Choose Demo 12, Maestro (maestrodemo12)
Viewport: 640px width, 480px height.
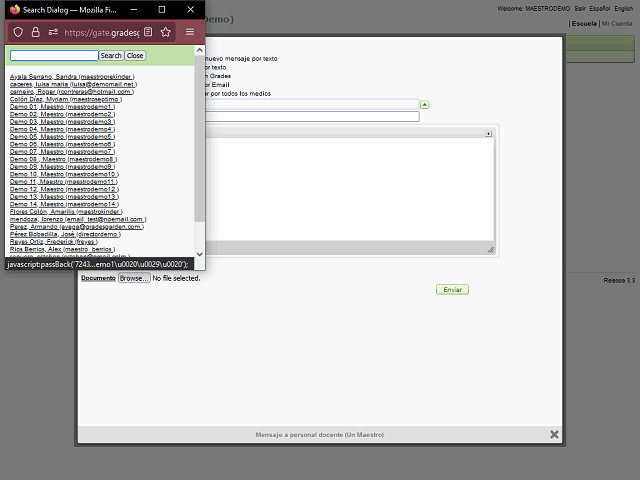[64, 189]
